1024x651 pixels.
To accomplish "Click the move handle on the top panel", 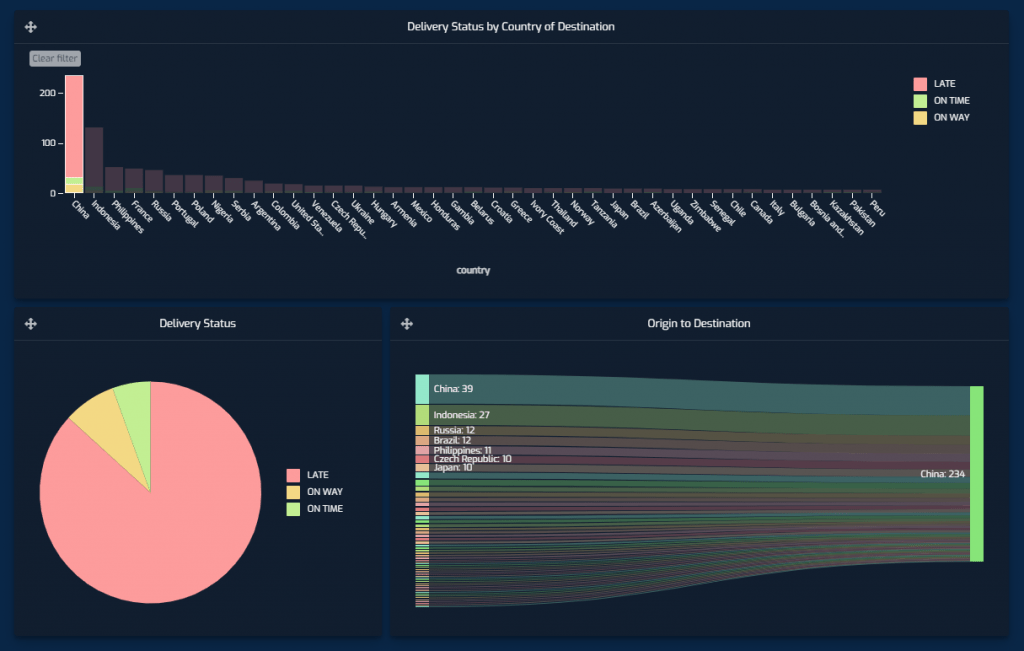I will pos(30,27).
